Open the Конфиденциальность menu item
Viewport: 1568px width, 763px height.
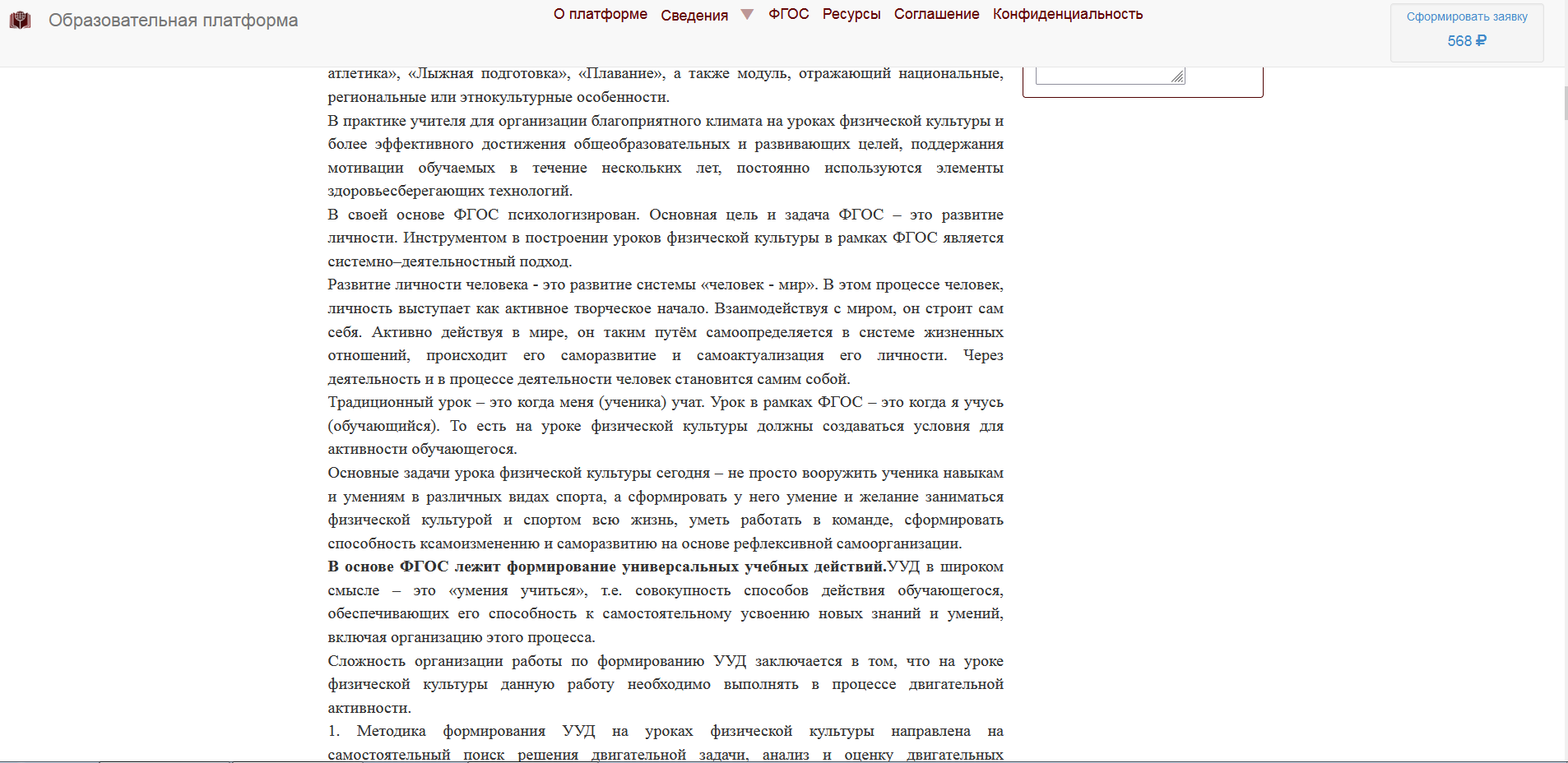coord(1068,14)
